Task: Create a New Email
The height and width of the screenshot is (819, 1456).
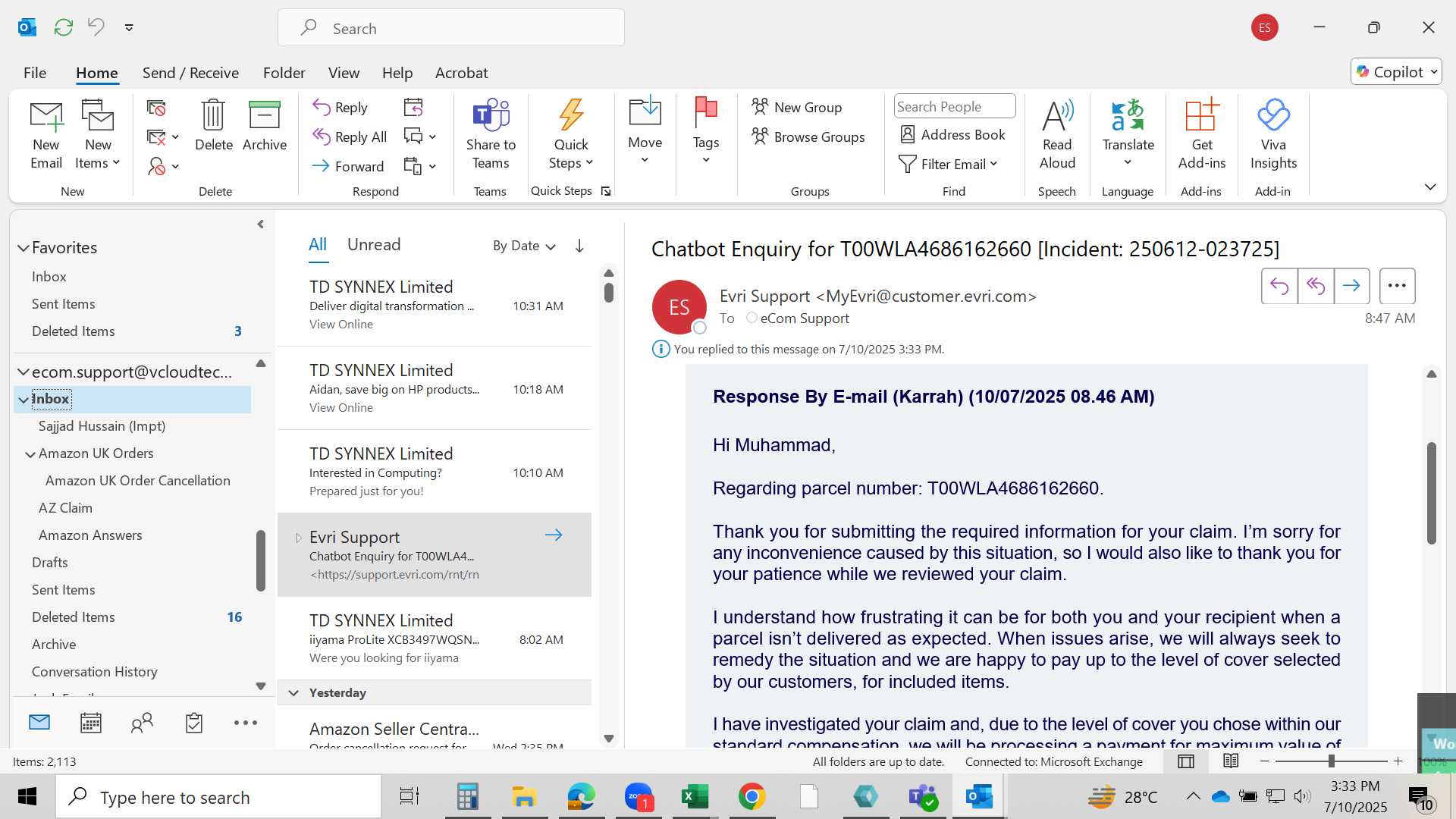Action: click(x=46, y=136)
